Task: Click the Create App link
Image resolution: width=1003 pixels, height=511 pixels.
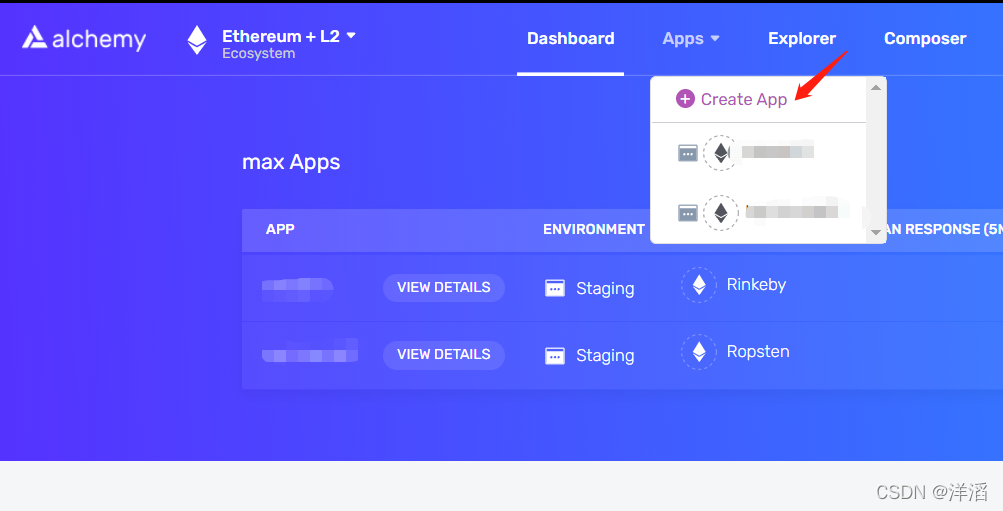Action: [x=743, y=99]
